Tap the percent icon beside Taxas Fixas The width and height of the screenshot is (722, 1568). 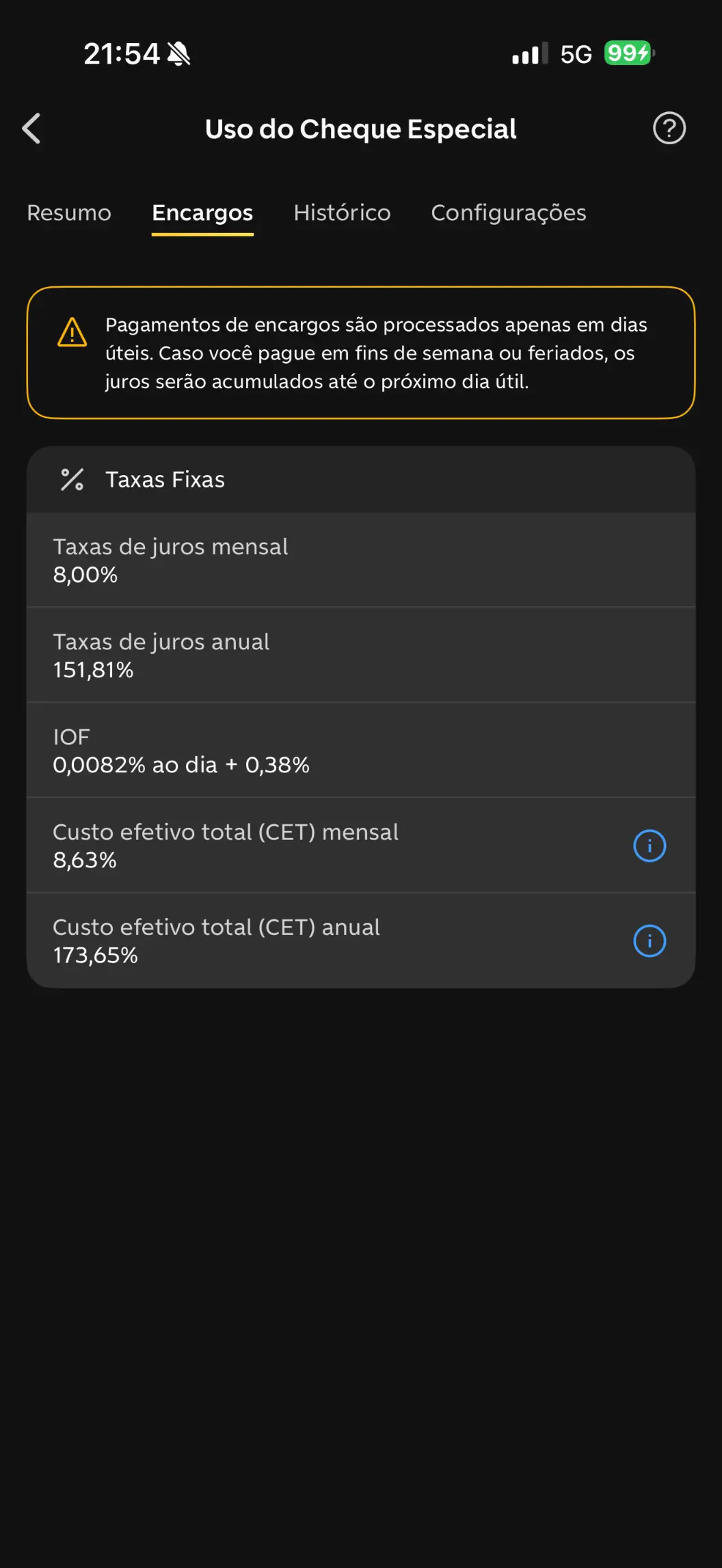click(x=72, y=480)
